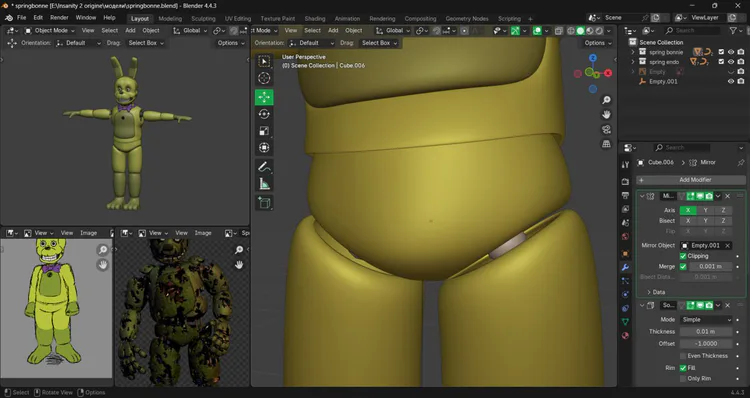Switch to the Shading workspace tab
750x398 pixels.
point(315,19)
